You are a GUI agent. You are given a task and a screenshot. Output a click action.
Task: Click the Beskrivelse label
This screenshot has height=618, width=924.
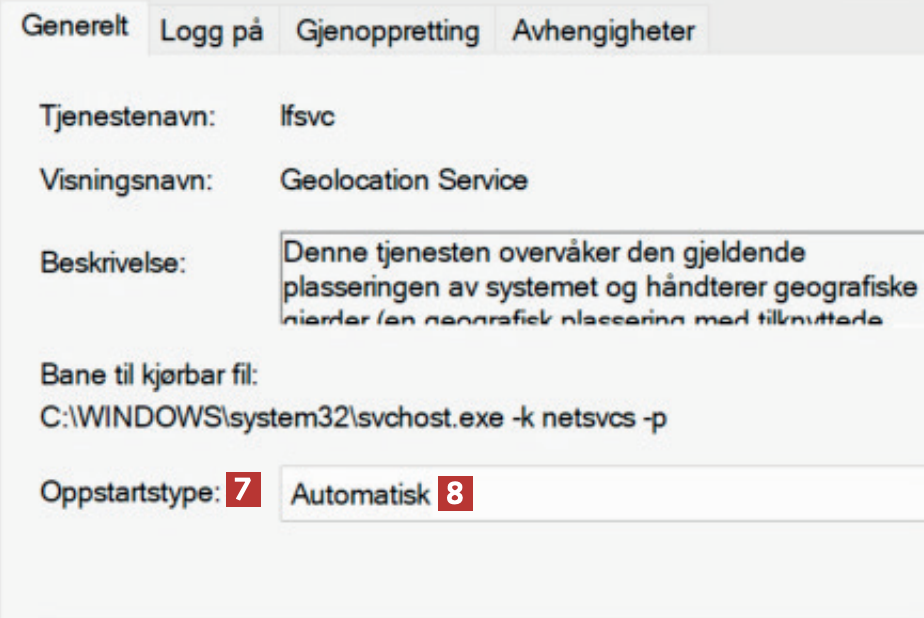tap(114, 262)
